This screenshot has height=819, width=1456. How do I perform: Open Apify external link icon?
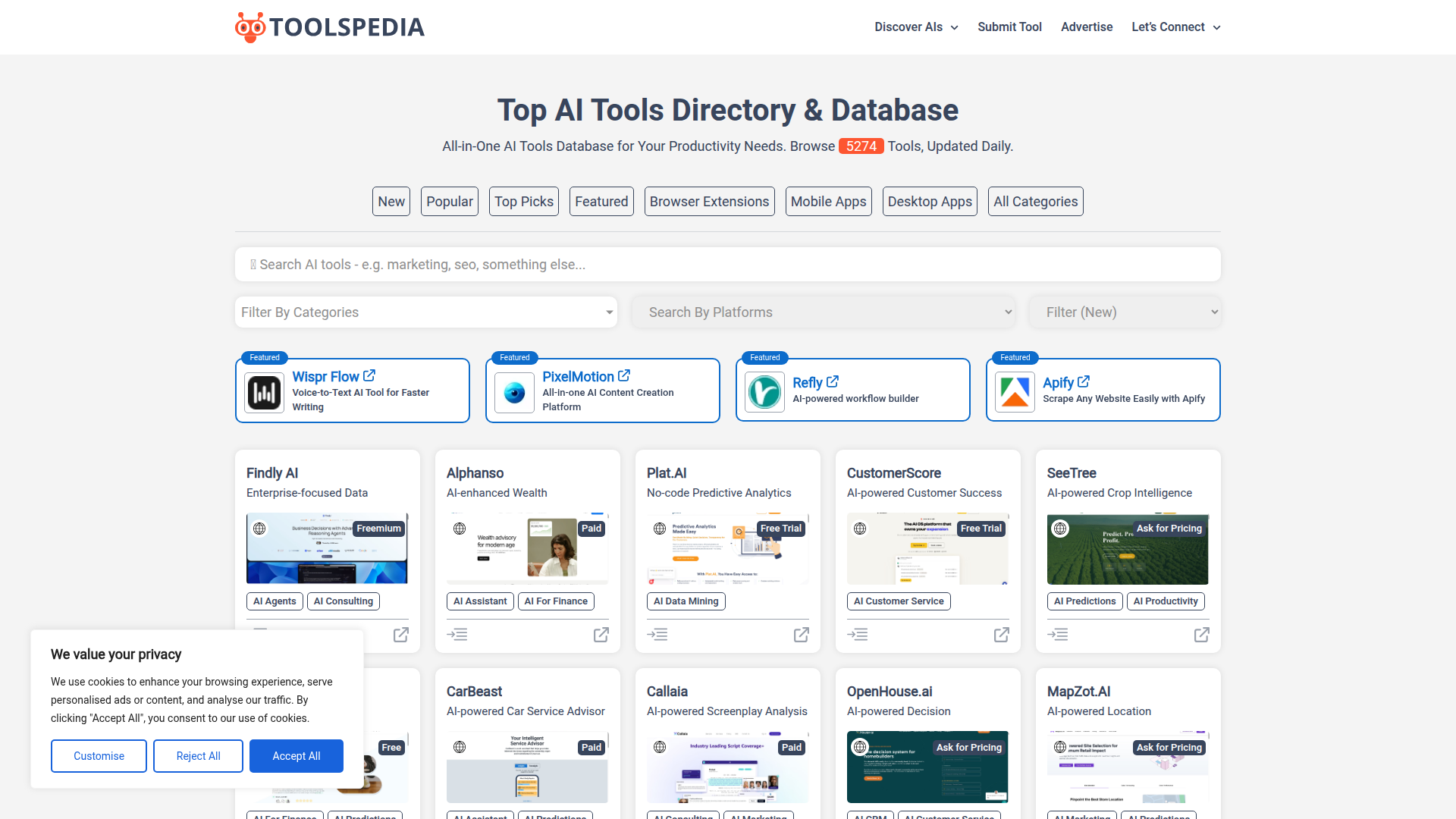point(1084,381)
